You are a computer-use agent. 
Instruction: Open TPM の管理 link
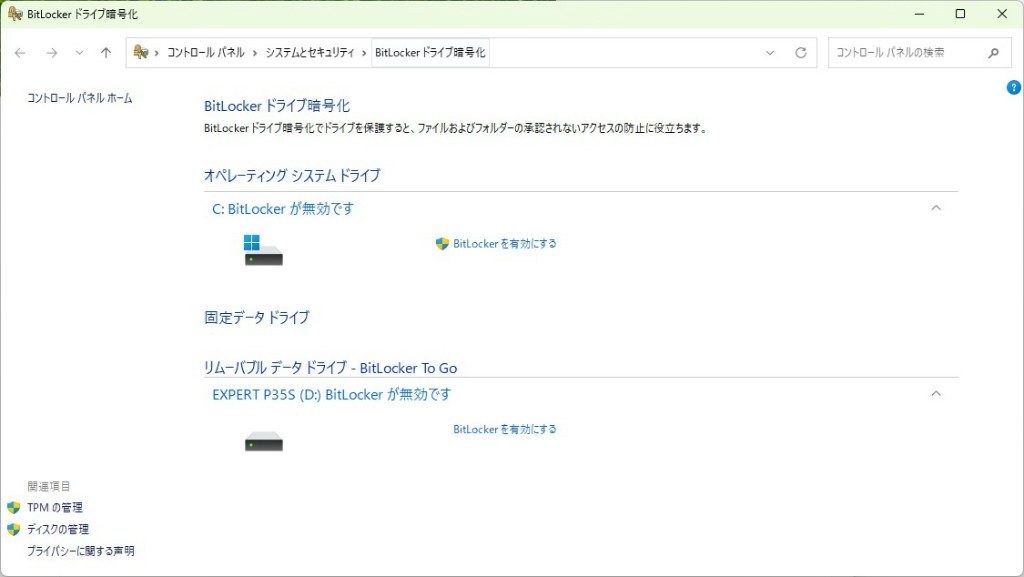click(x=55, y=507)
